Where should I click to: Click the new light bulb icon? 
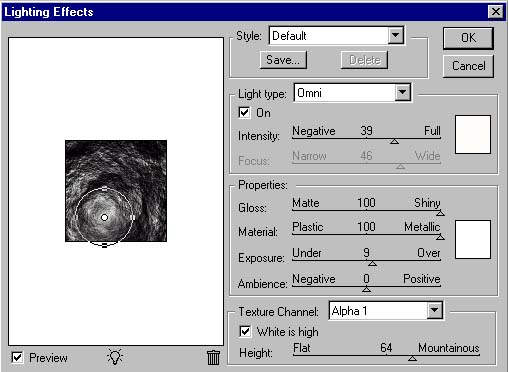(x=115, y=357)
